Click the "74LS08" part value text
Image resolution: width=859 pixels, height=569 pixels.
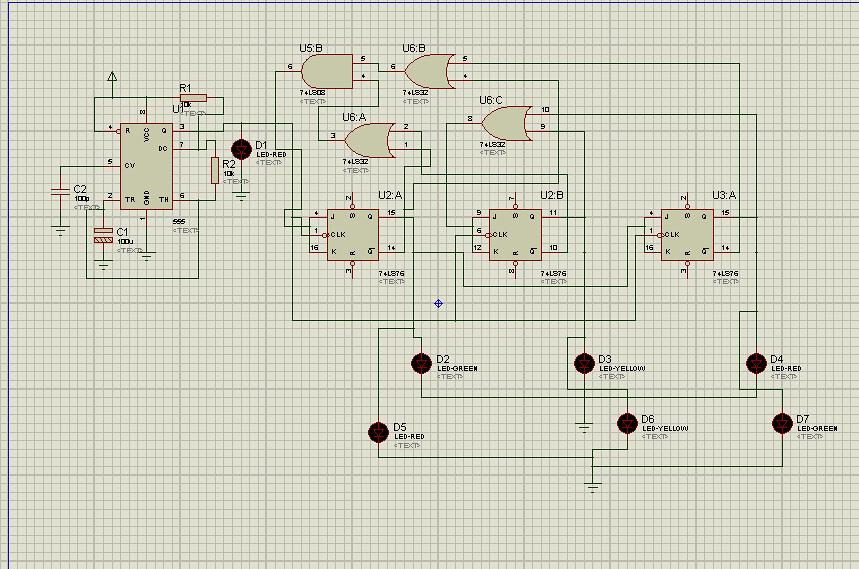(x=313, y=93)
